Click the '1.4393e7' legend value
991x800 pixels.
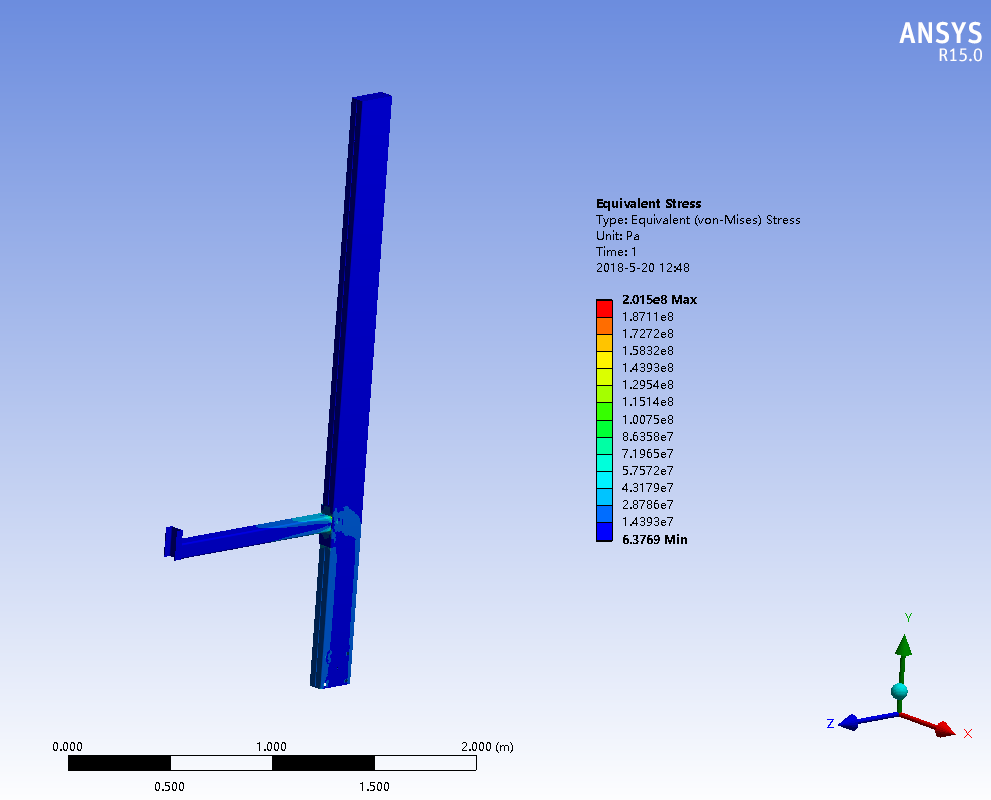coord(648,522)
